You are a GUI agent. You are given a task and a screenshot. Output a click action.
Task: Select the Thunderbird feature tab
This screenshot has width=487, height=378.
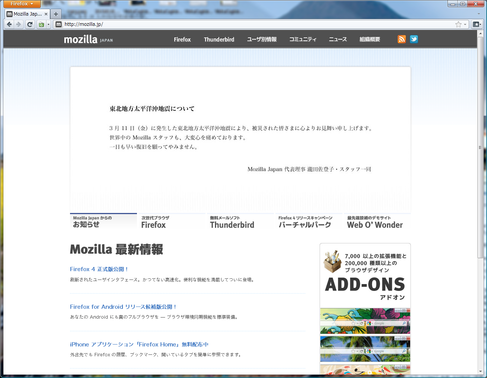[241, 222]
